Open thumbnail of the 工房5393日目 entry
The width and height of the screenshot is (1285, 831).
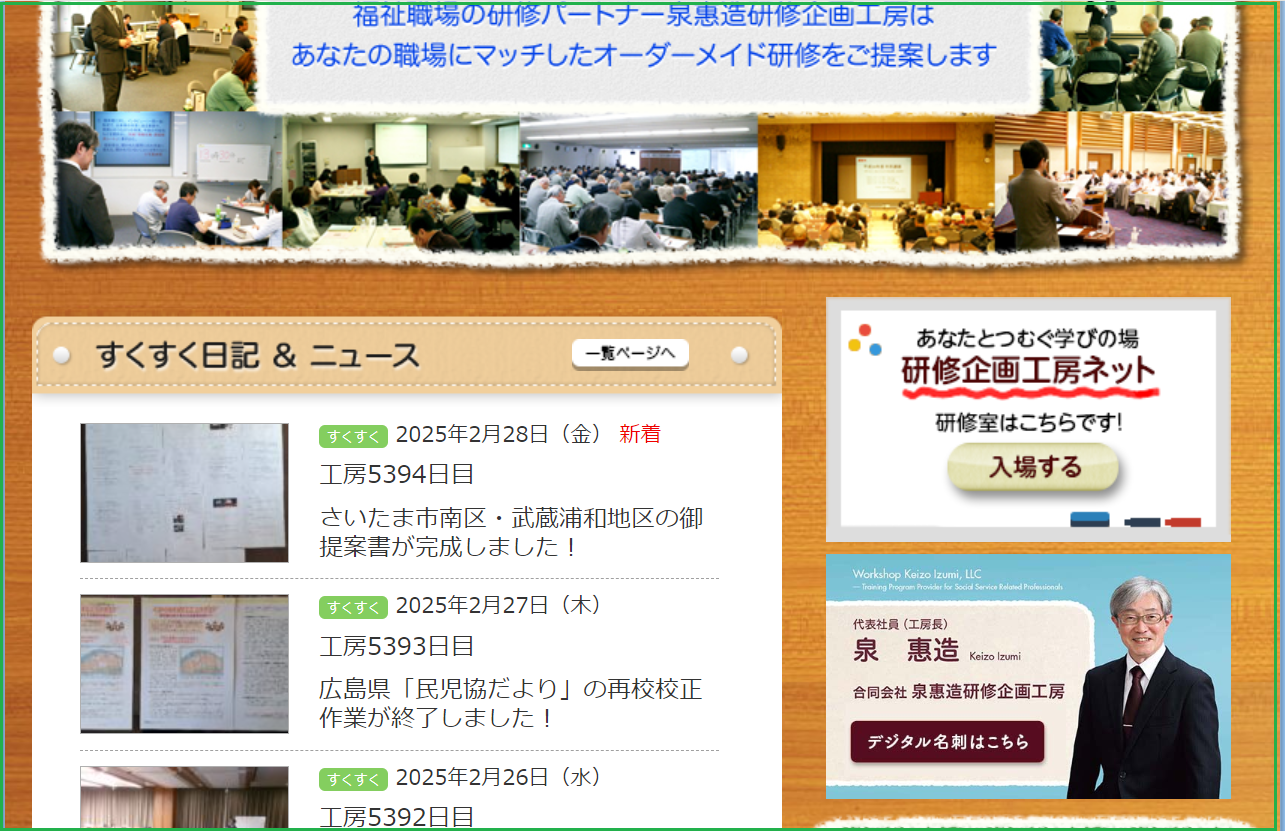(x=184, y=664)
